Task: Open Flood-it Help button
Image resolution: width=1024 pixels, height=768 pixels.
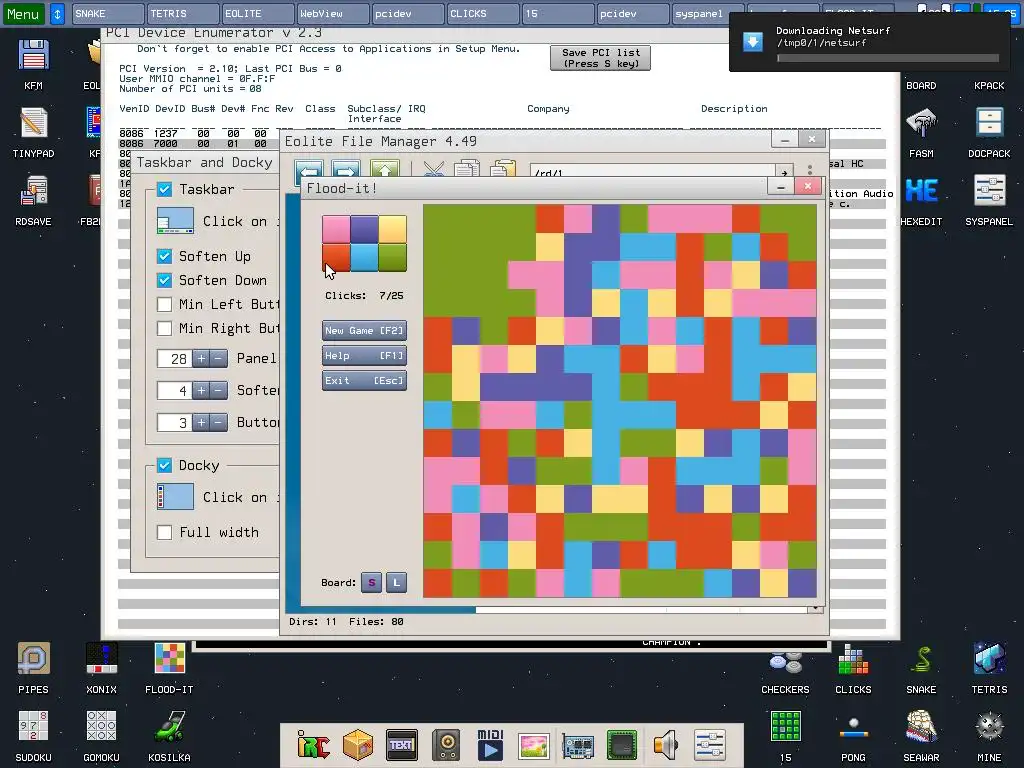Action: click(x=364, y=356)
